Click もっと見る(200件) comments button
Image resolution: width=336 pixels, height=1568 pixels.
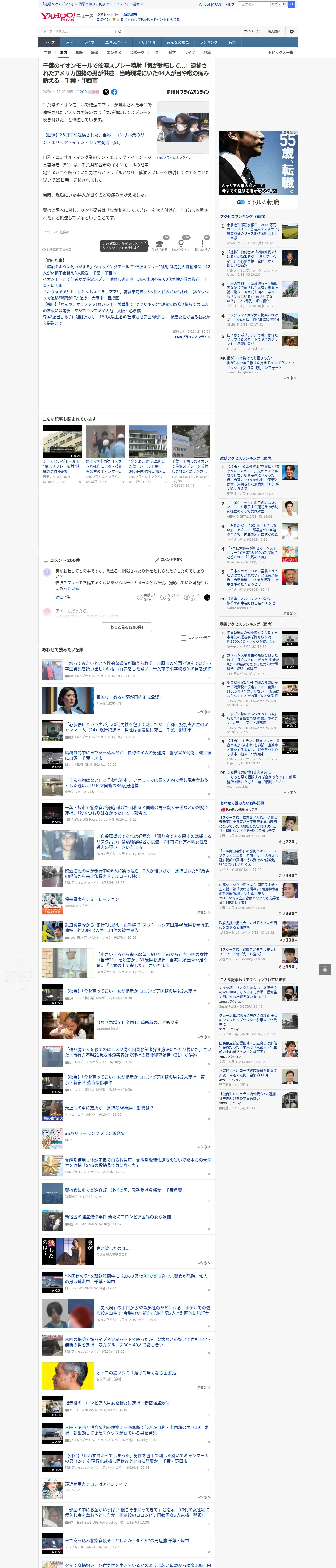coord(127,627)
